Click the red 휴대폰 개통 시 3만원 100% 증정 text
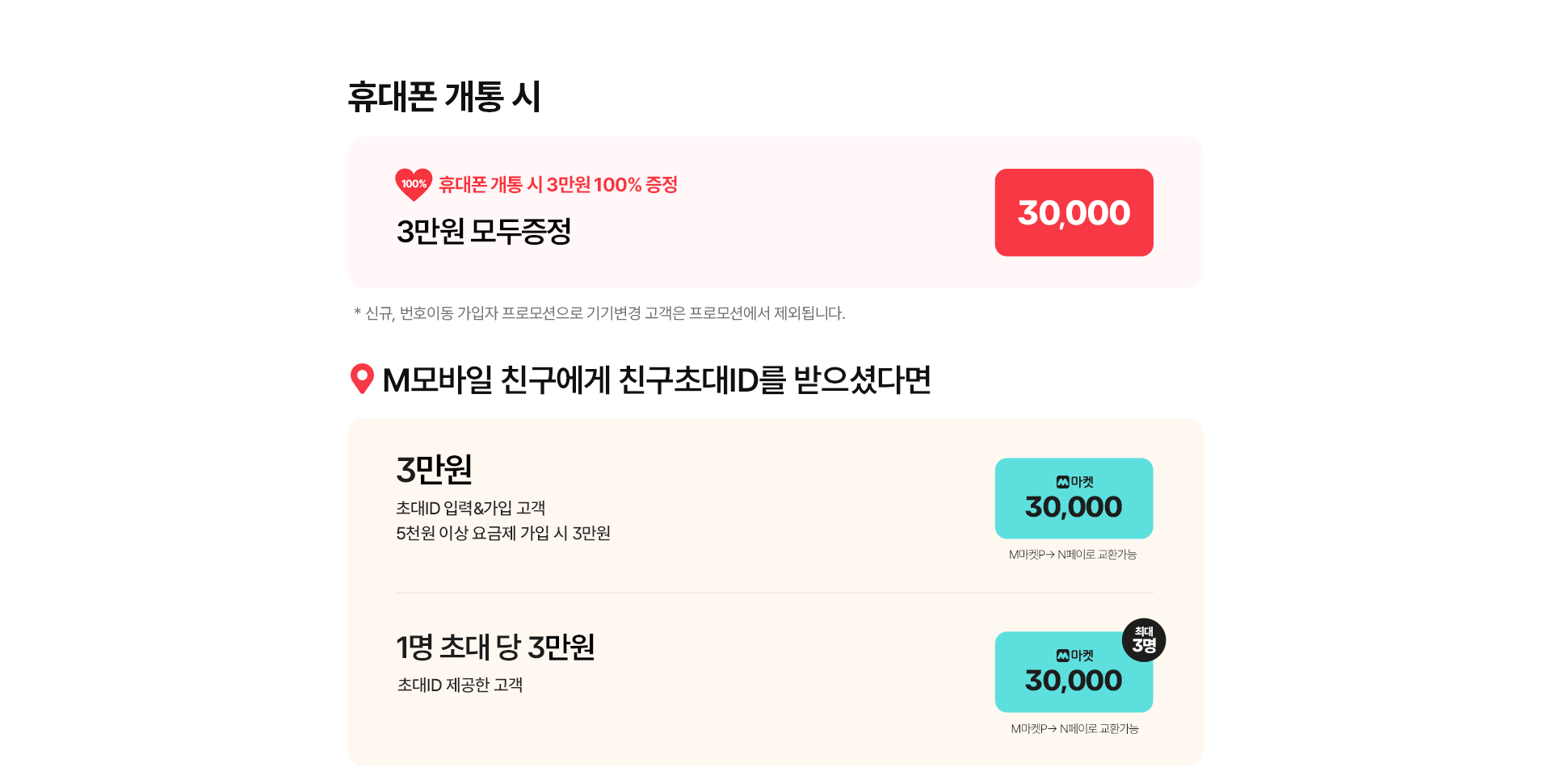The image size is (1551, 784). point(557,185)
